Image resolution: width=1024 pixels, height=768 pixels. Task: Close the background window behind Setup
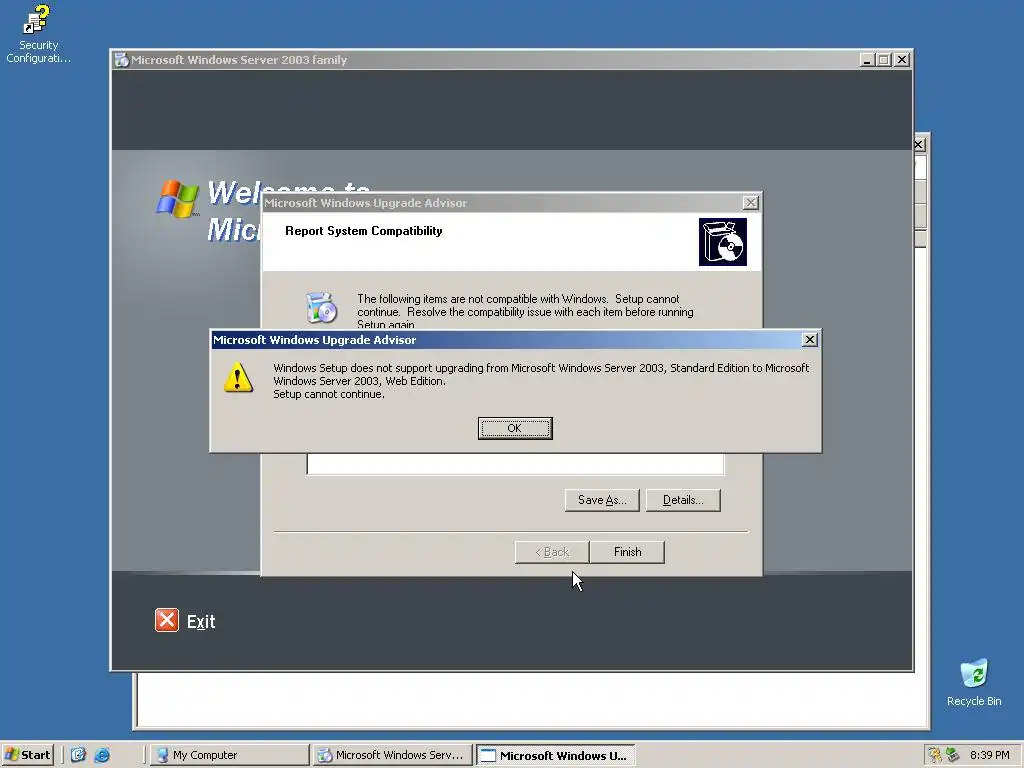(919, 144)
